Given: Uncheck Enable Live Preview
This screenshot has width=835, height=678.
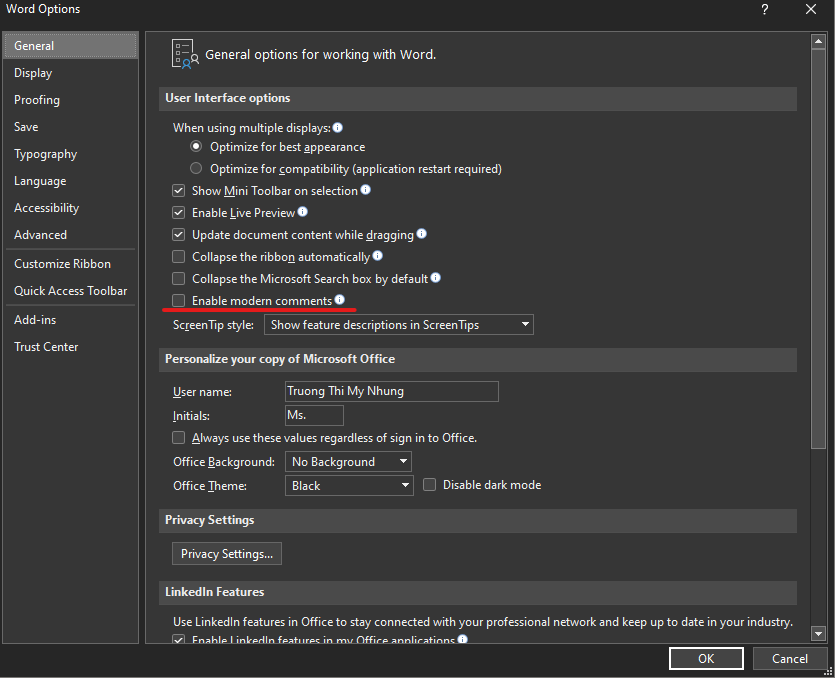Looking at the screenshot, I should (178, 213).
